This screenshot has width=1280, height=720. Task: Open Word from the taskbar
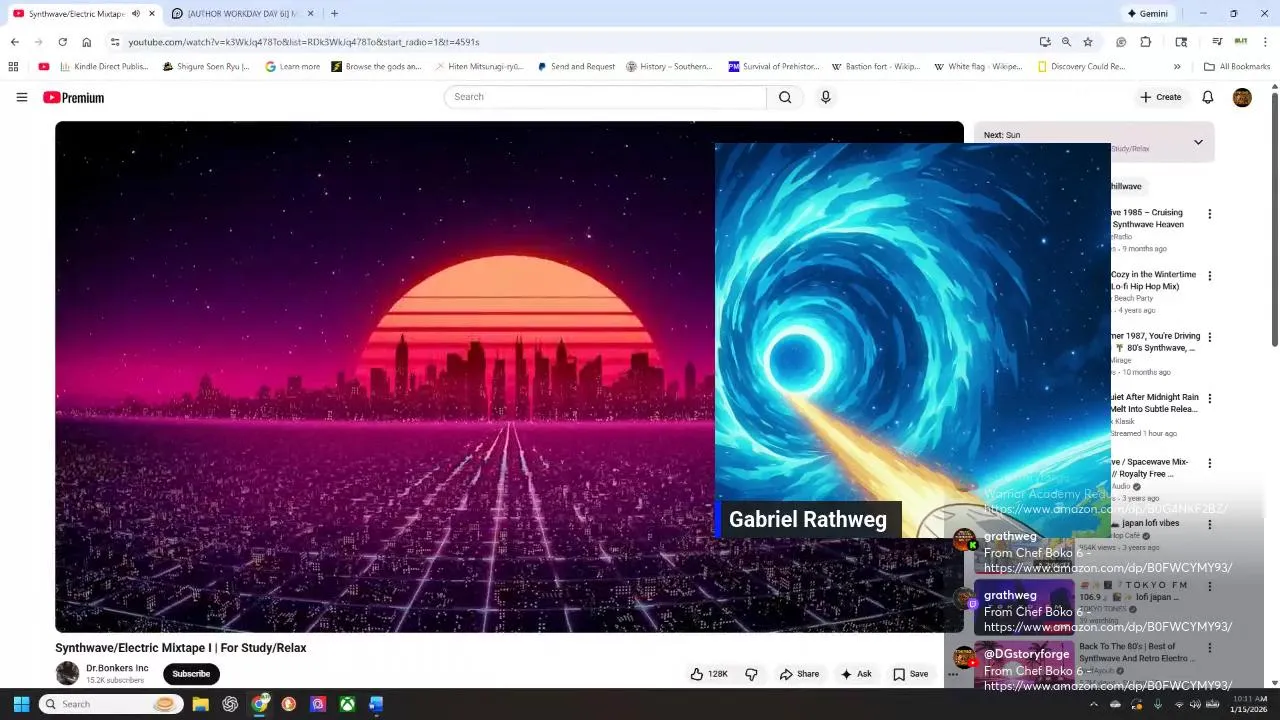click(376, 704)
